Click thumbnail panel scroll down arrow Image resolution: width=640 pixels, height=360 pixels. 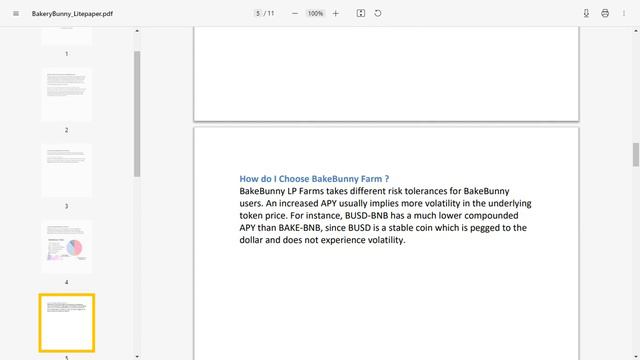(x=137, y=356)
